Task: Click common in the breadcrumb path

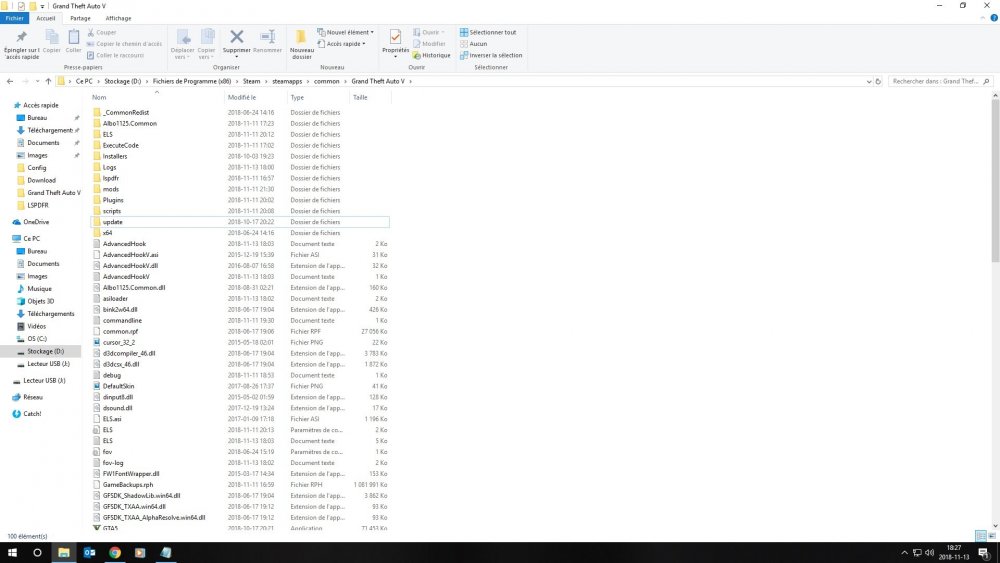Action: (x=327, y=82)
